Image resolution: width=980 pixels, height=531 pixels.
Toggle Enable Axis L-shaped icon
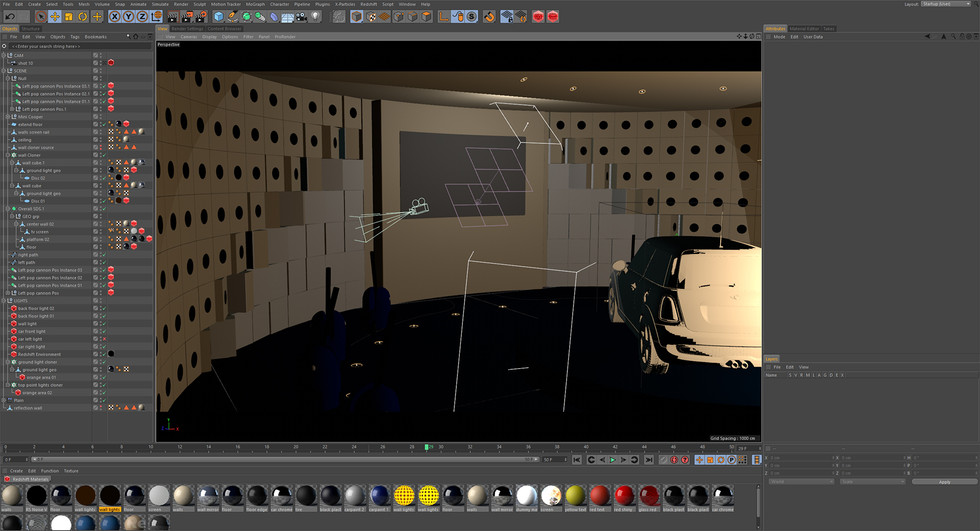[x=444, y=17]
